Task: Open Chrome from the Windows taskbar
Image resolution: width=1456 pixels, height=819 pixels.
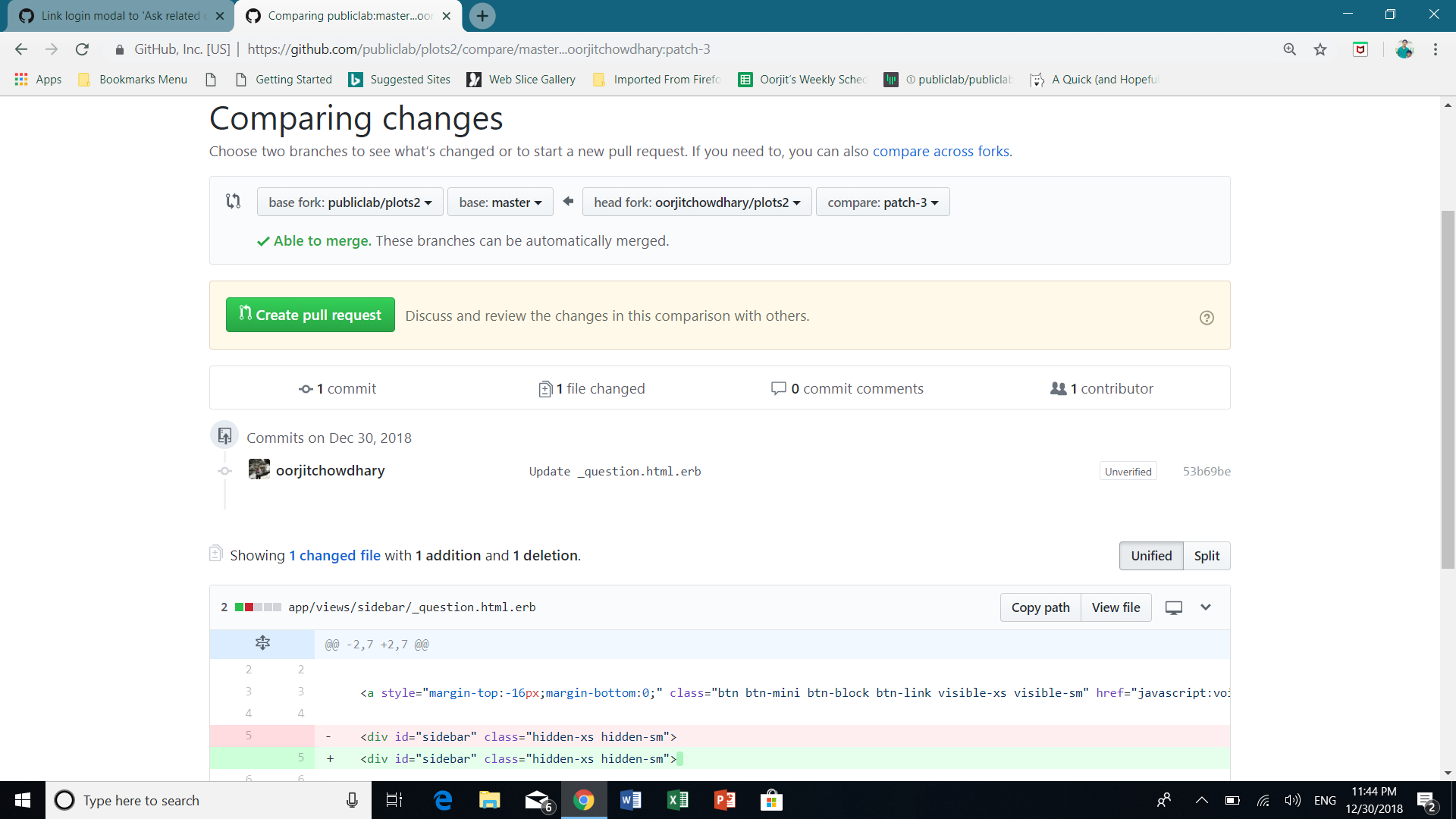Action: [583, 800]
